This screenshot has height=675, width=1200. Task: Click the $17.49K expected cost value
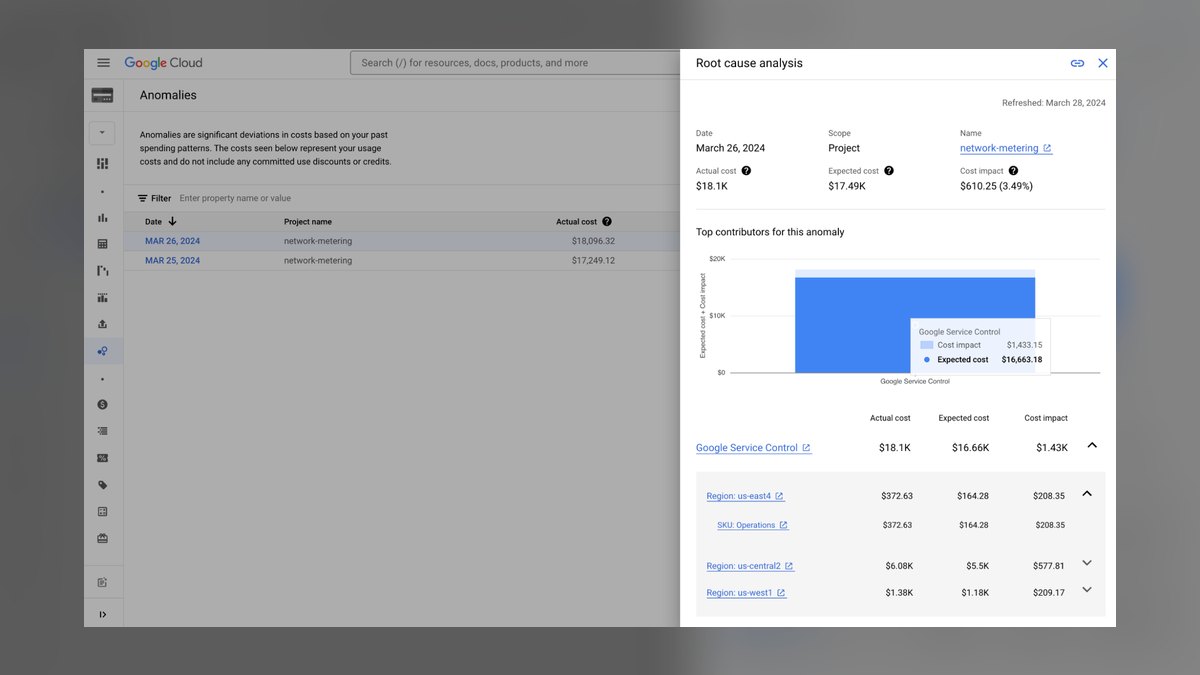point(847,186)
